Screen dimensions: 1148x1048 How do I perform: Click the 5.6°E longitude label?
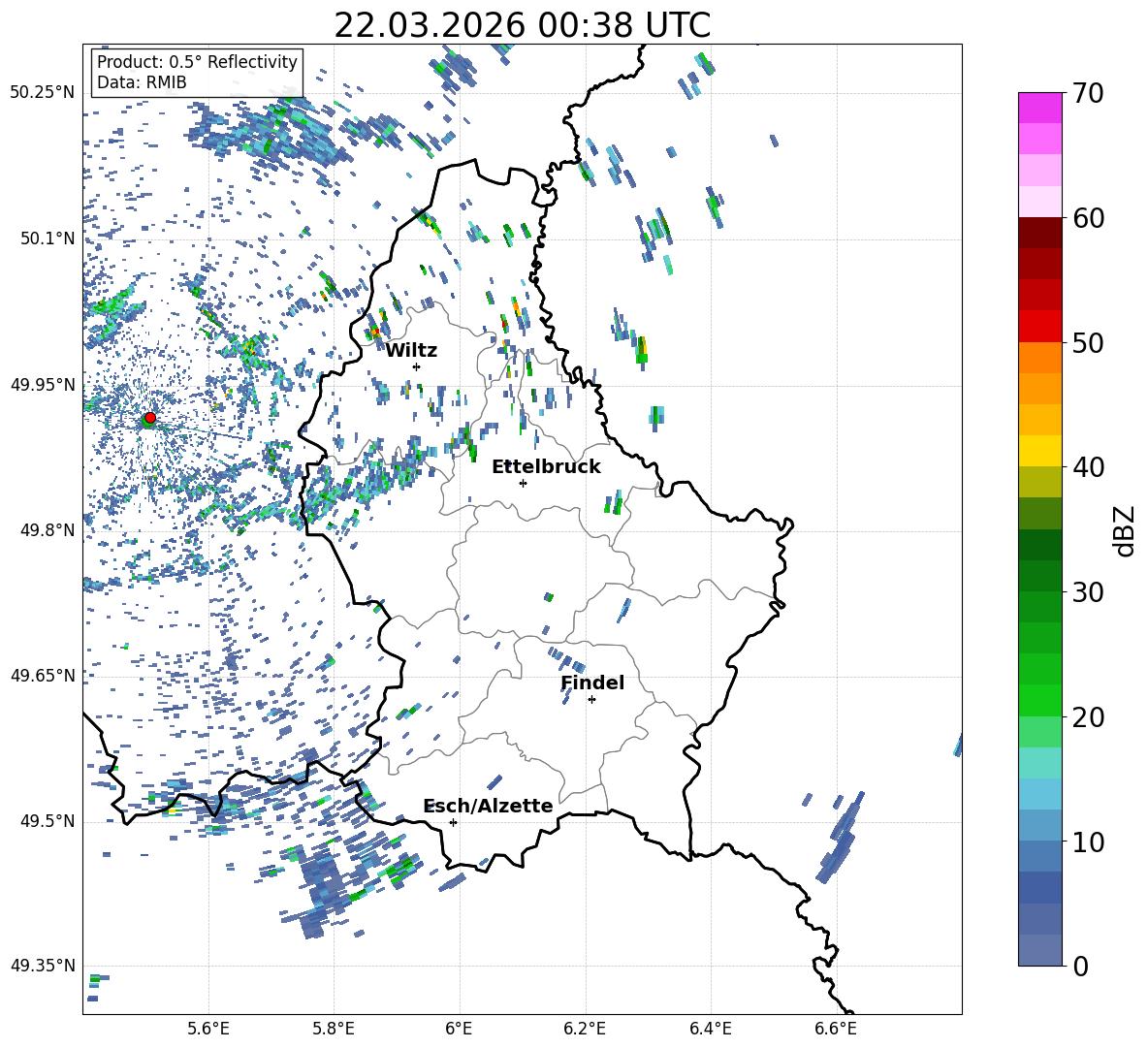[208, 1029]
